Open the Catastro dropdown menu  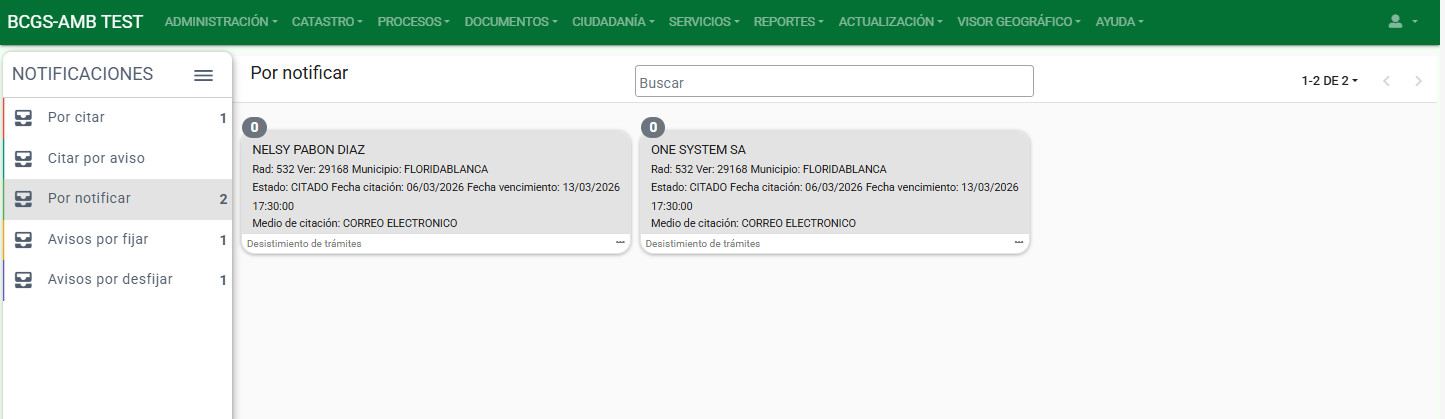tap(327, 21)
